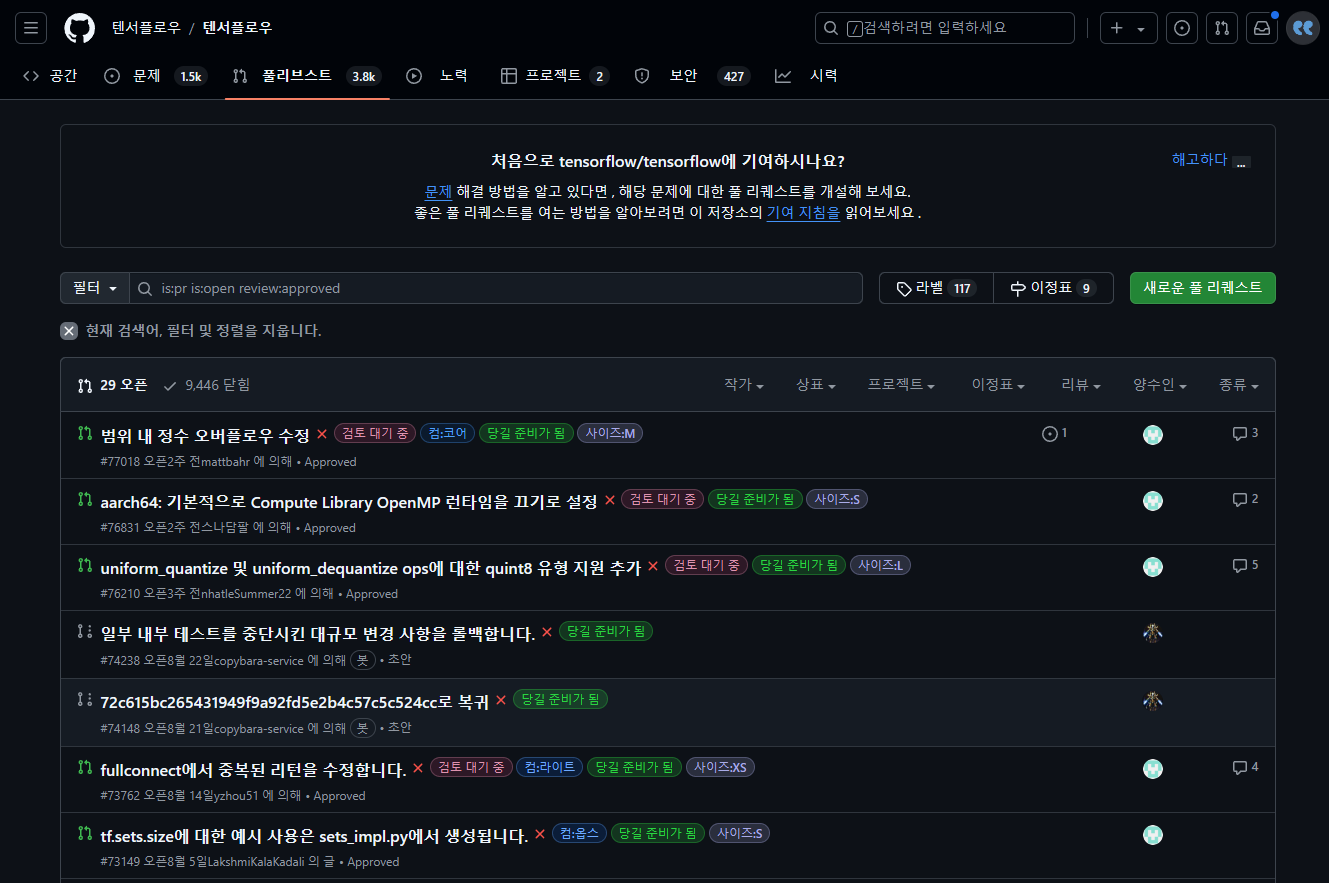1329x883 pixels.
Task: Expand the 양수인 assignee filter
Action: click(1160, 385)
